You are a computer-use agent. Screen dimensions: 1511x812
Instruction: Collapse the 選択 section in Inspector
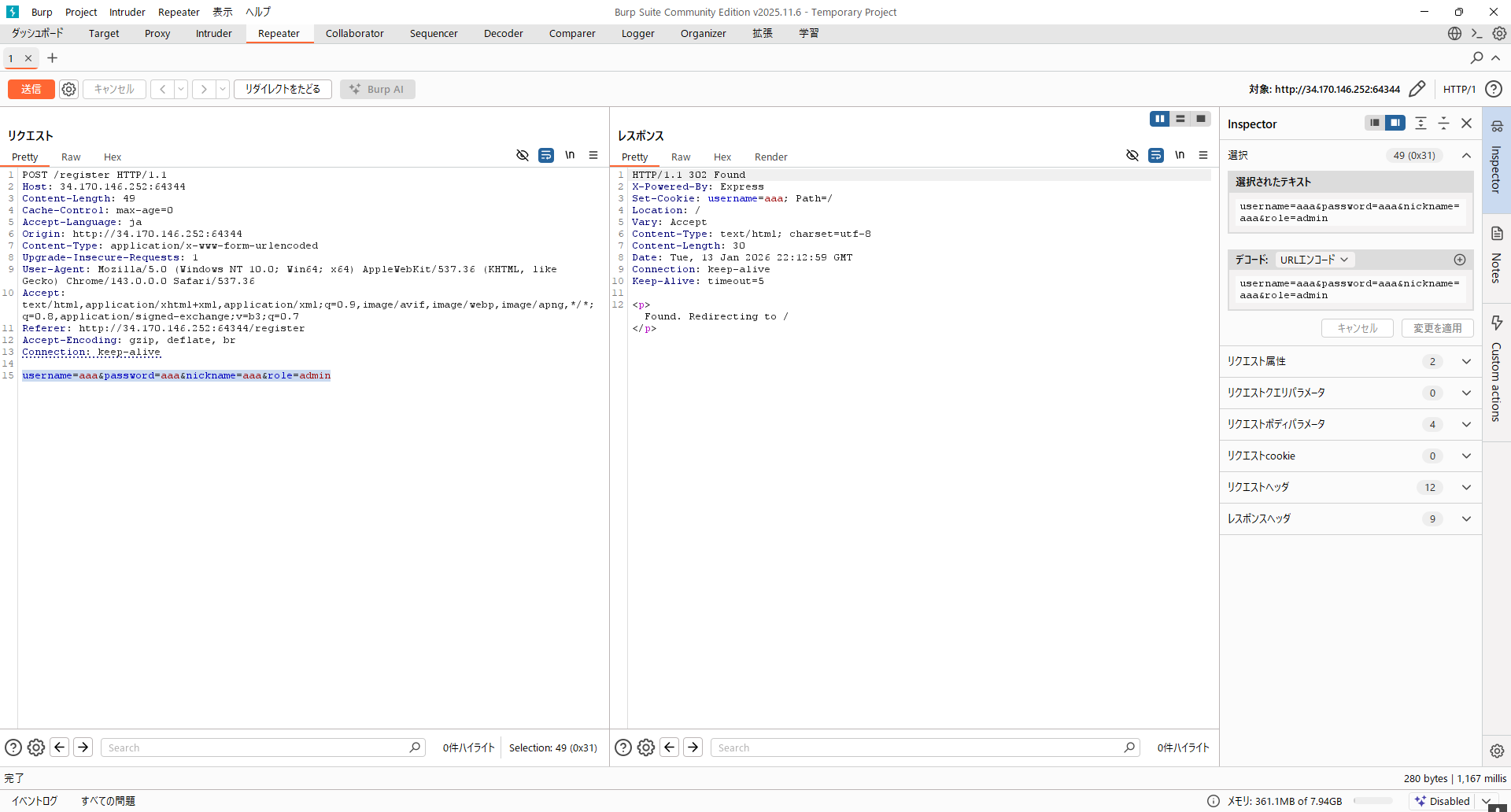click(x=1466, y=156)
